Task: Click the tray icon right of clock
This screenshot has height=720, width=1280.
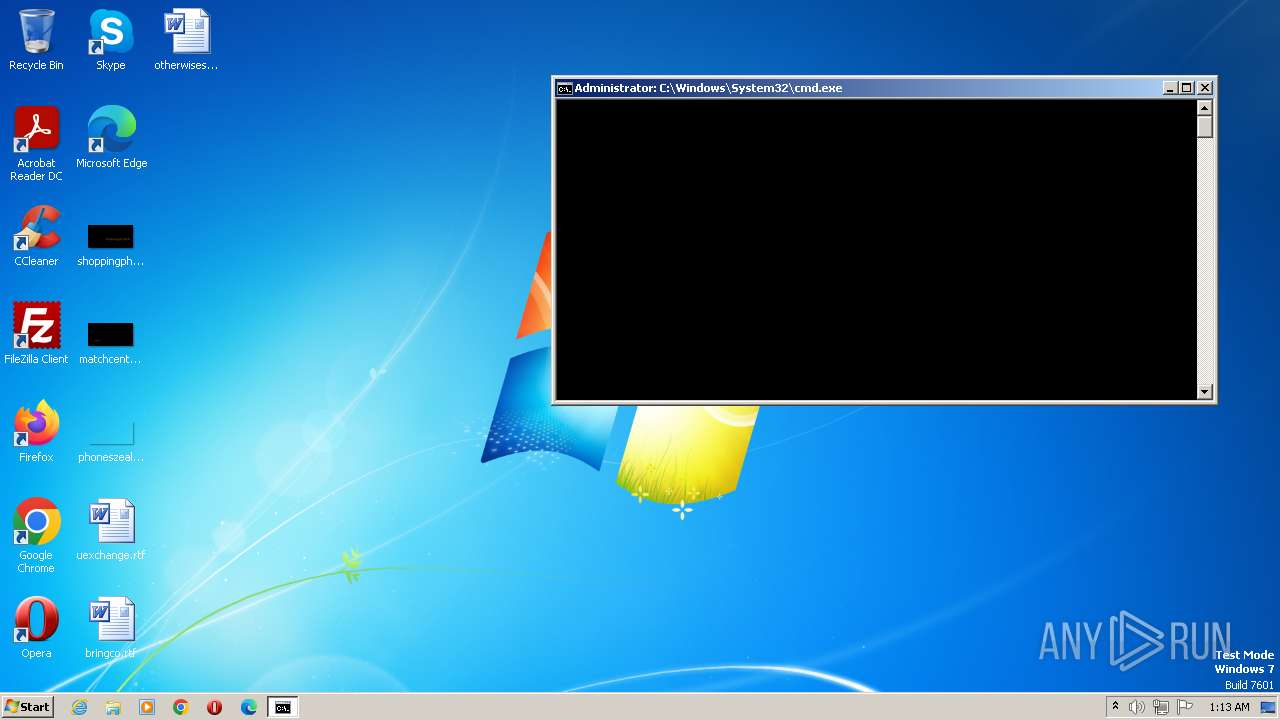Action: [x=1268, y=707]
